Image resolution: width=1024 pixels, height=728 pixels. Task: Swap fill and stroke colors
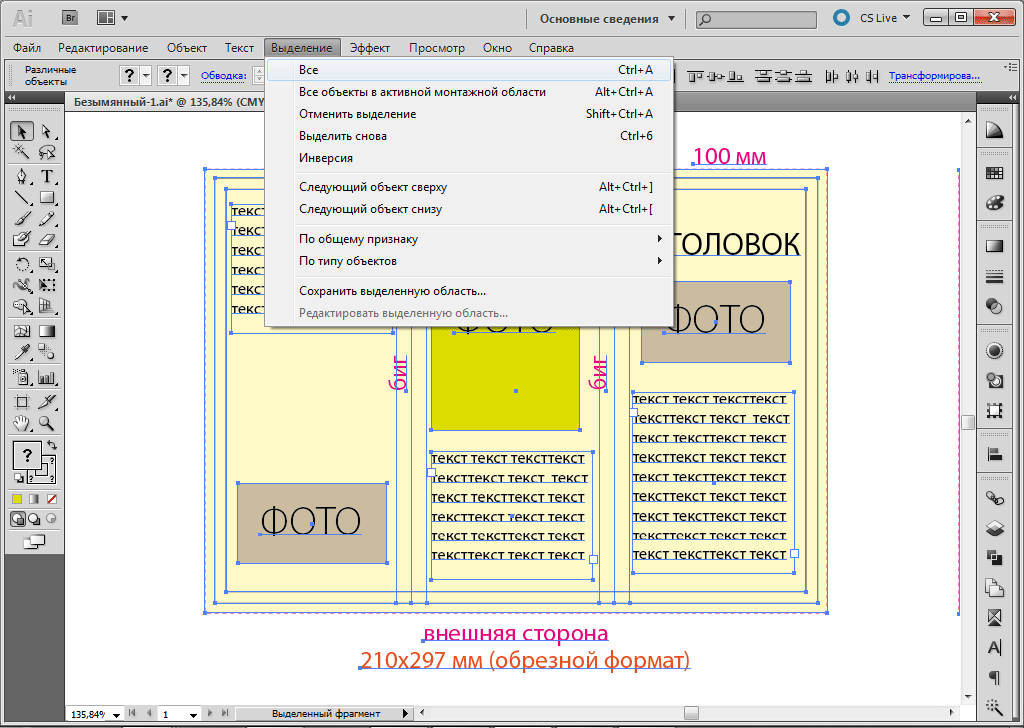click(51, 445)
